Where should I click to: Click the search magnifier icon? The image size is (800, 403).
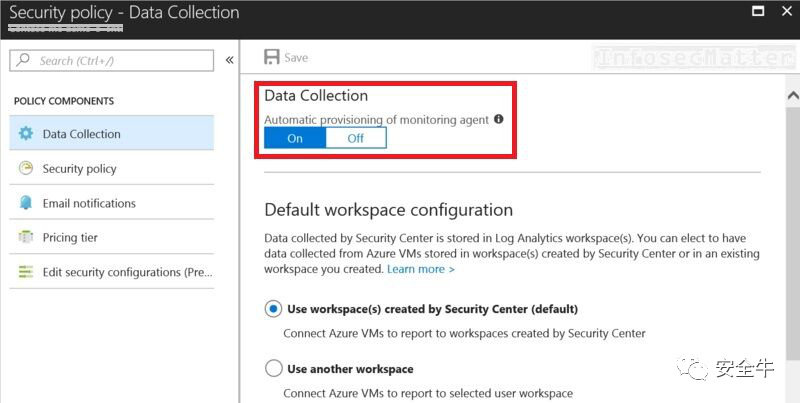click(23, 60)
